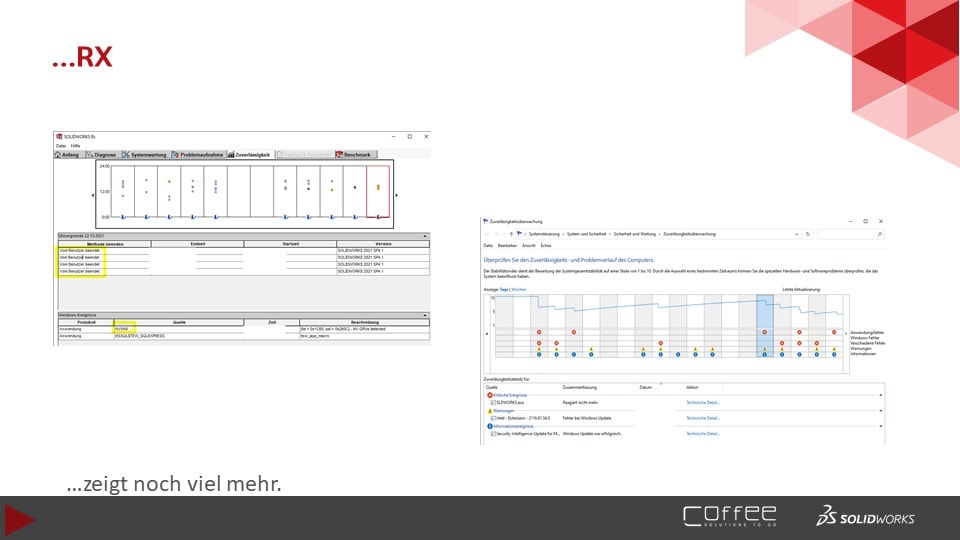Screen dimensions: 960x540
Task: Go to later days in Rx timeline chart
Action: point(397,195)
